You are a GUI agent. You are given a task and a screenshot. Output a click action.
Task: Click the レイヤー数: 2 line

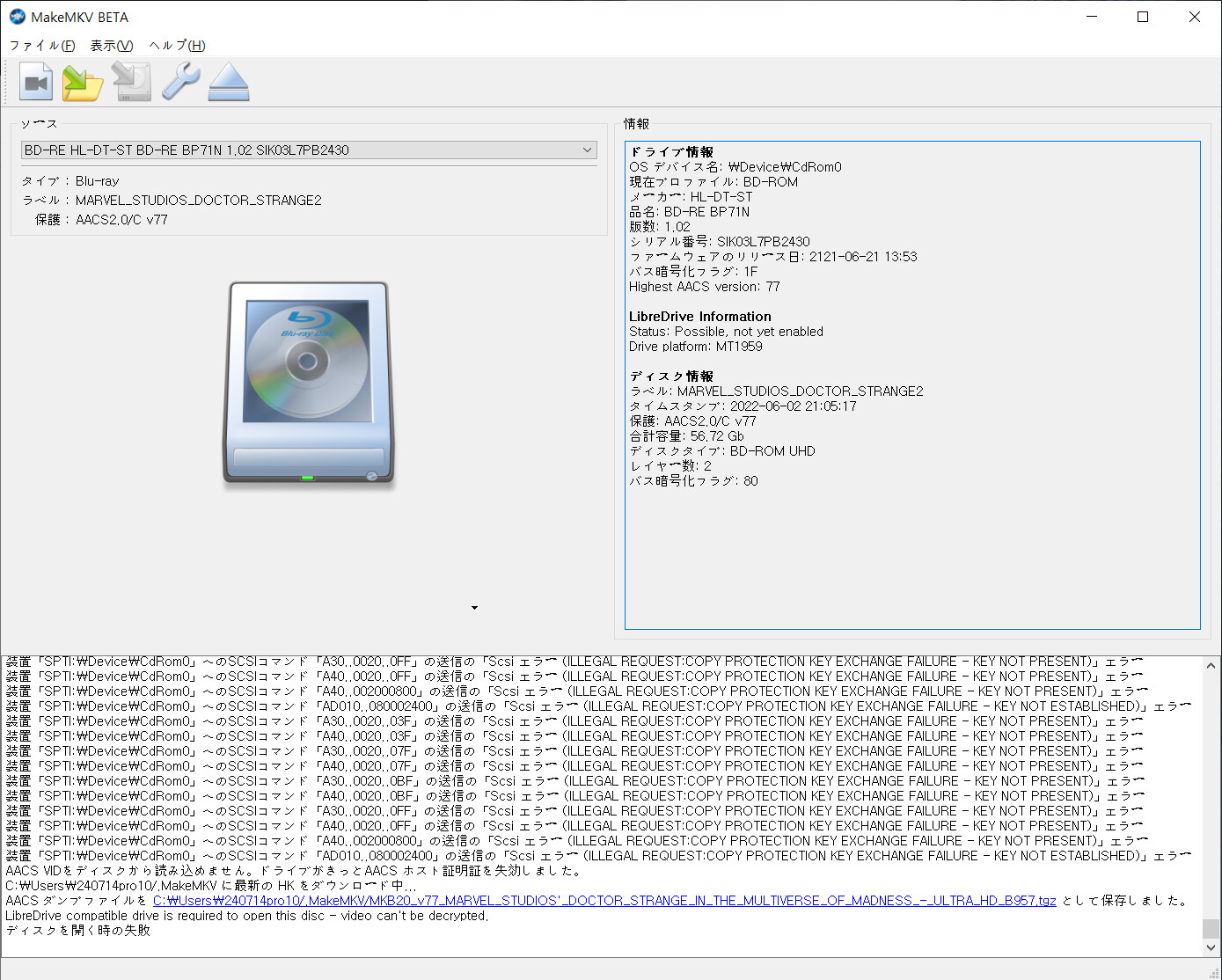tap(670, 466)
